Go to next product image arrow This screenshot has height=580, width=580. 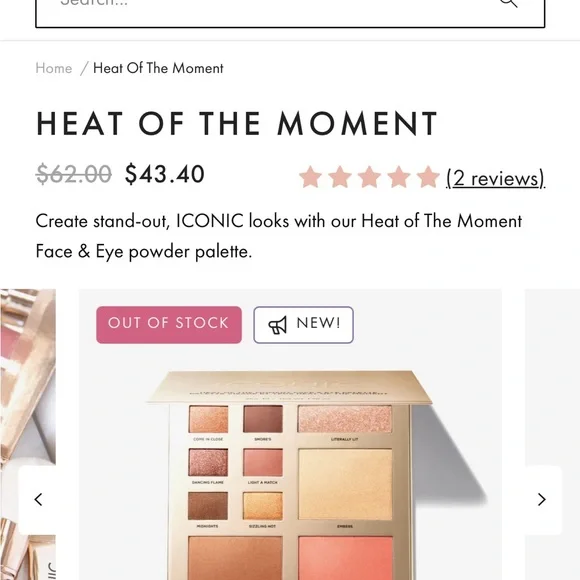542,499
